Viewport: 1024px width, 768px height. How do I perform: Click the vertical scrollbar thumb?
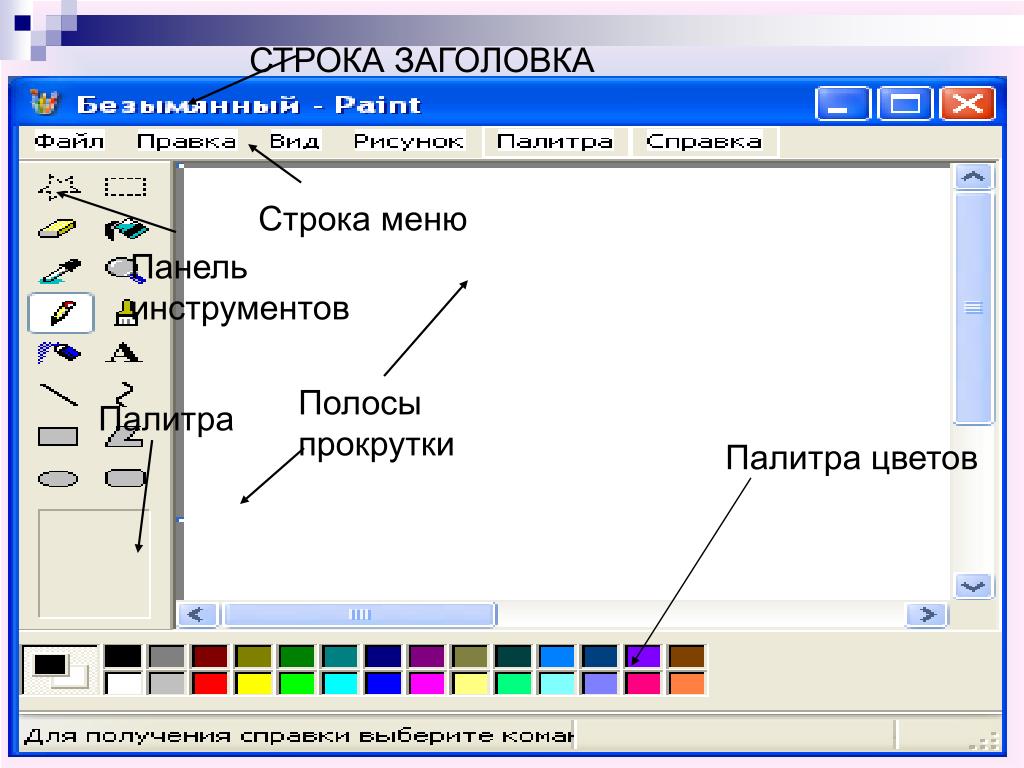[x=973, y=308]
